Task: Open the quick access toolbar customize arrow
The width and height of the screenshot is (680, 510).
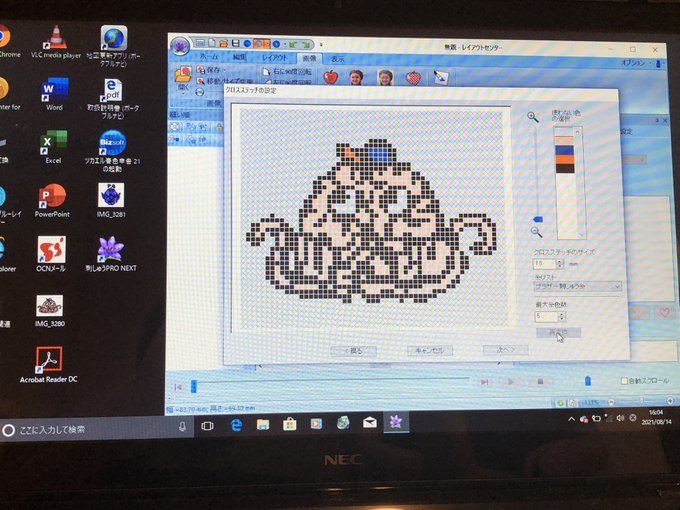Action: tap(321, 45)
